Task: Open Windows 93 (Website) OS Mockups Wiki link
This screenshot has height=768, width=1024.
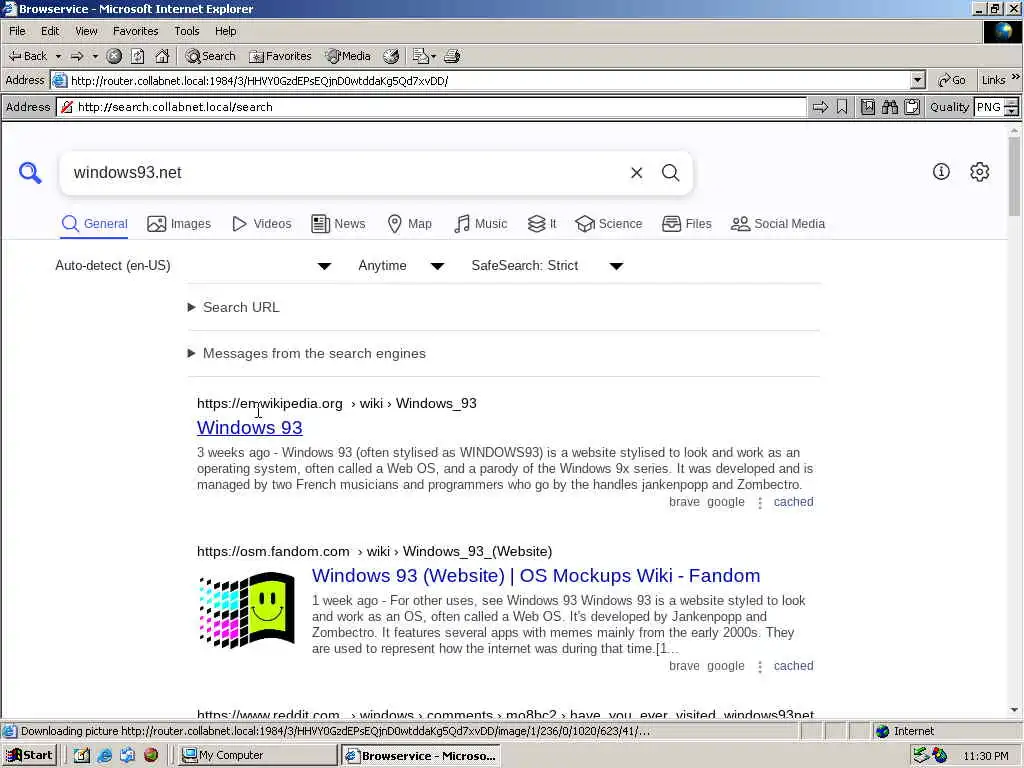Action: (536, 576)
